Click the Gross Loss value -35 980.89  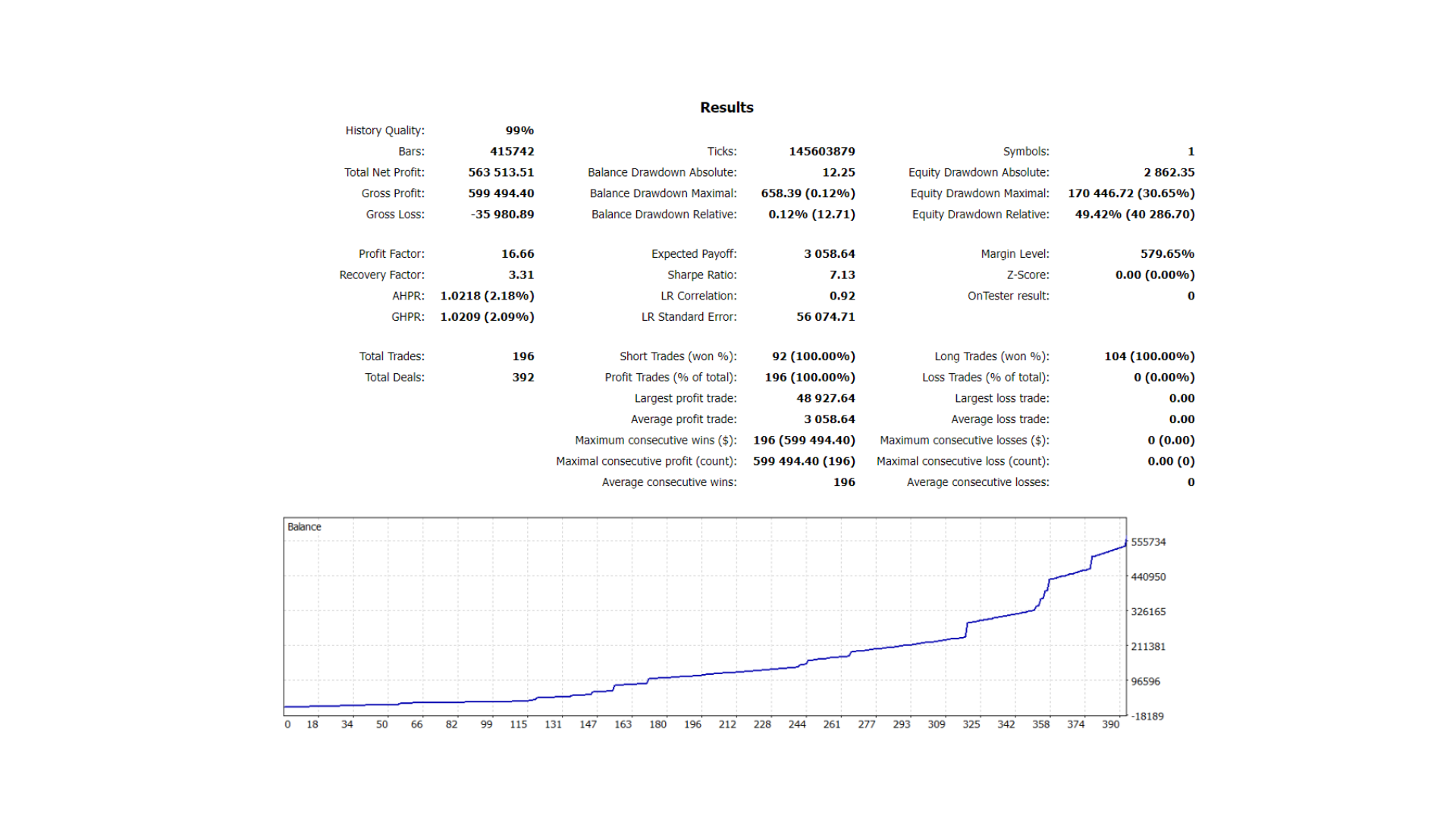click(502, 215)
